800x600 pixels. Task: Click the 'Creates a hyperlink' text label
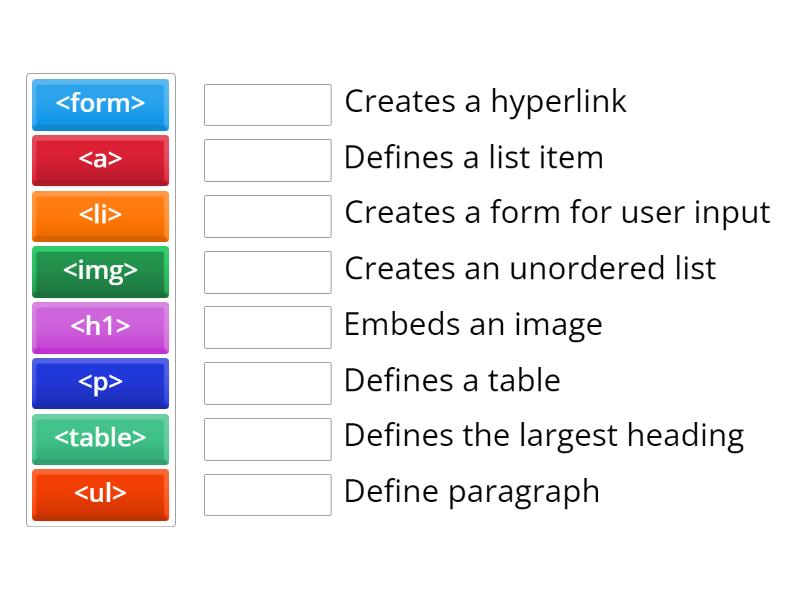[x=485, y=101]
